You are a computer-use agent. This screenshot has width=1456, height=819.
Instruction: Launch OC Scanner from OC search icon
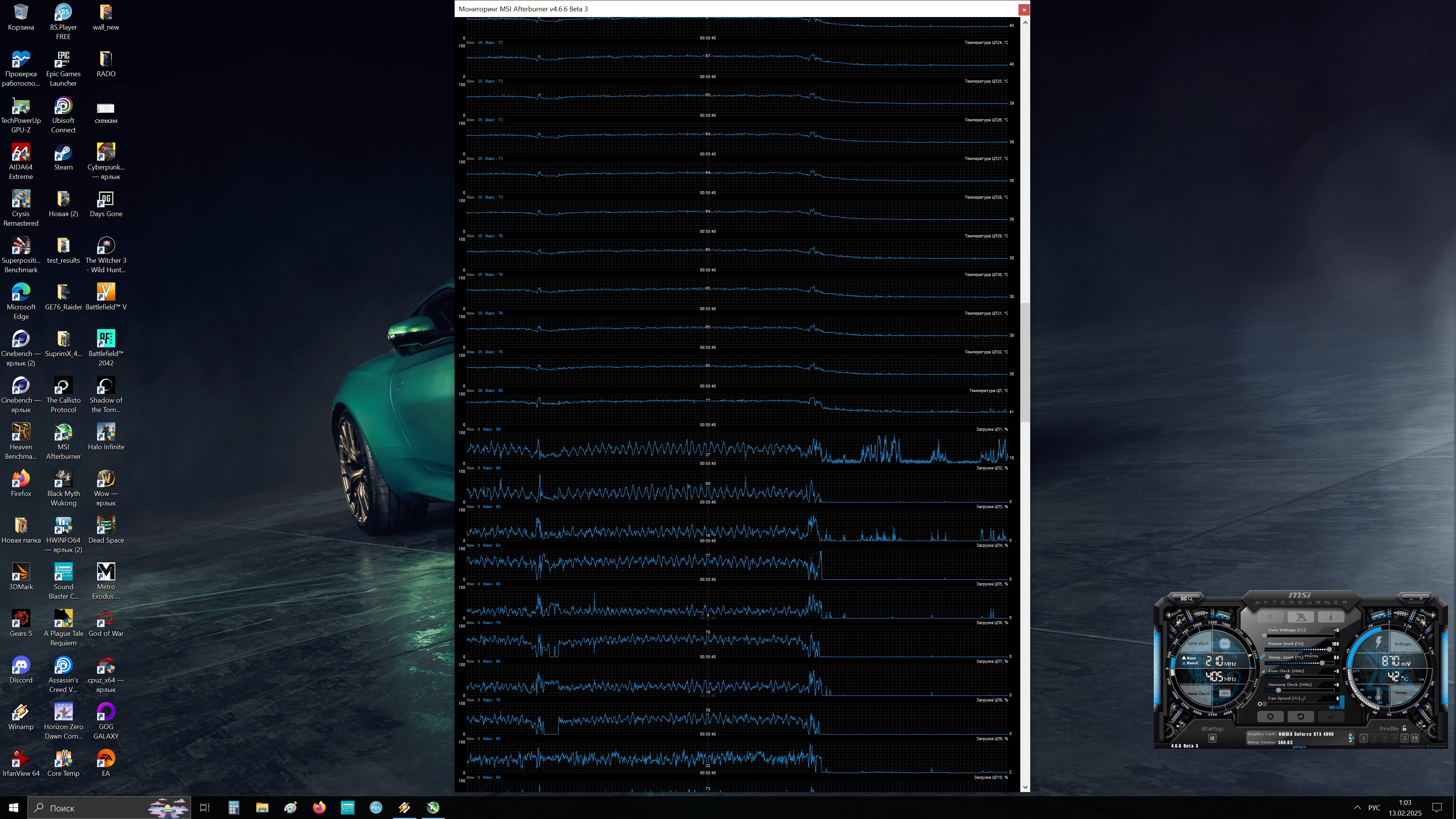[x=1186, y=599]
